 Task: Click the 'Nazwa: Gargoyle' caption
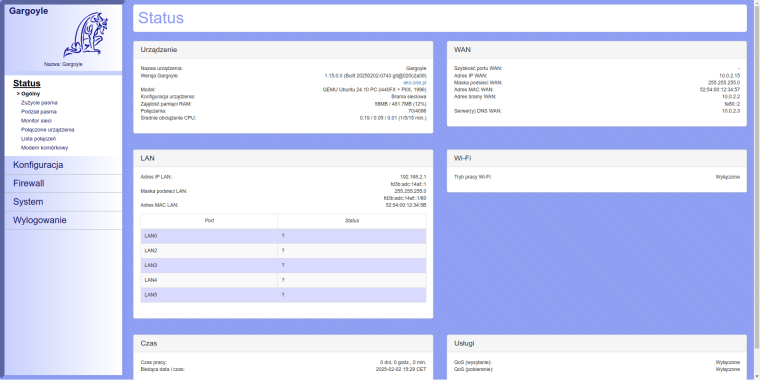pyautogui.click(x=63, y=64)
